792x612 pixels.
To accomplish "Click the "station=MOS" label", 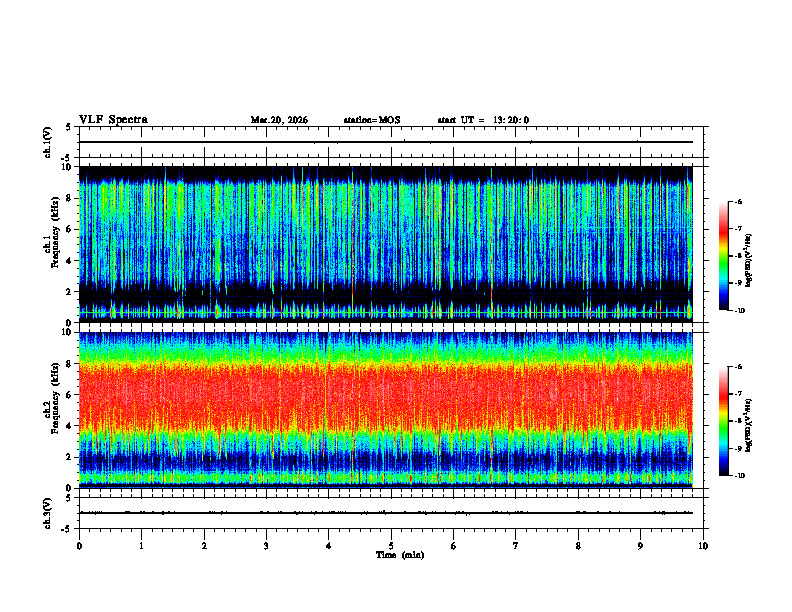I will point(372,120).
